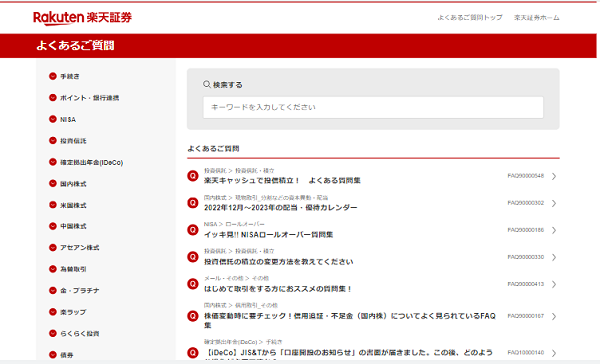Click the FAQ00000302 ID text
Image resolution: width=600 pixels, height=364 pixels.
pos(526,203)
